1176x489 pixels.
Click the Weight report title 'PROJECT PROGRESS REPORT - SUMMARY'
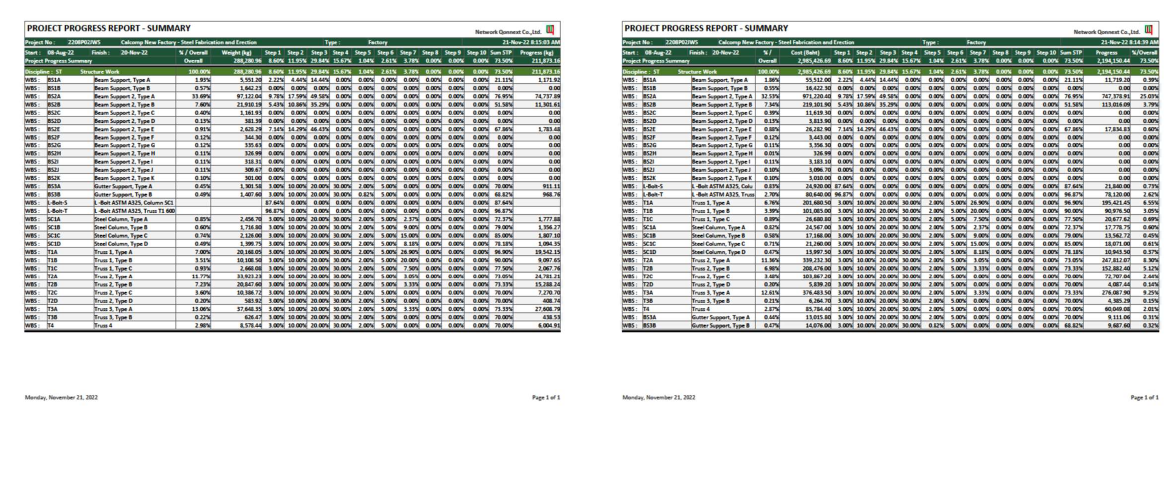coord(109,28)
